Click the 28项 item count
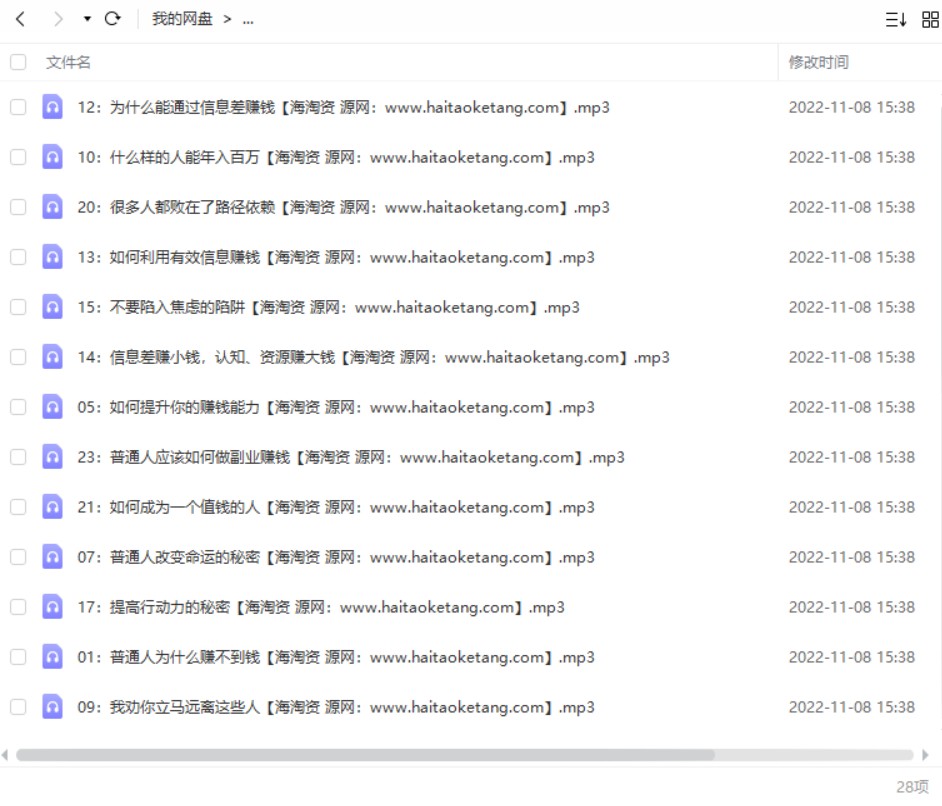This screenshot has width=942, height=806. click(912, 787)
